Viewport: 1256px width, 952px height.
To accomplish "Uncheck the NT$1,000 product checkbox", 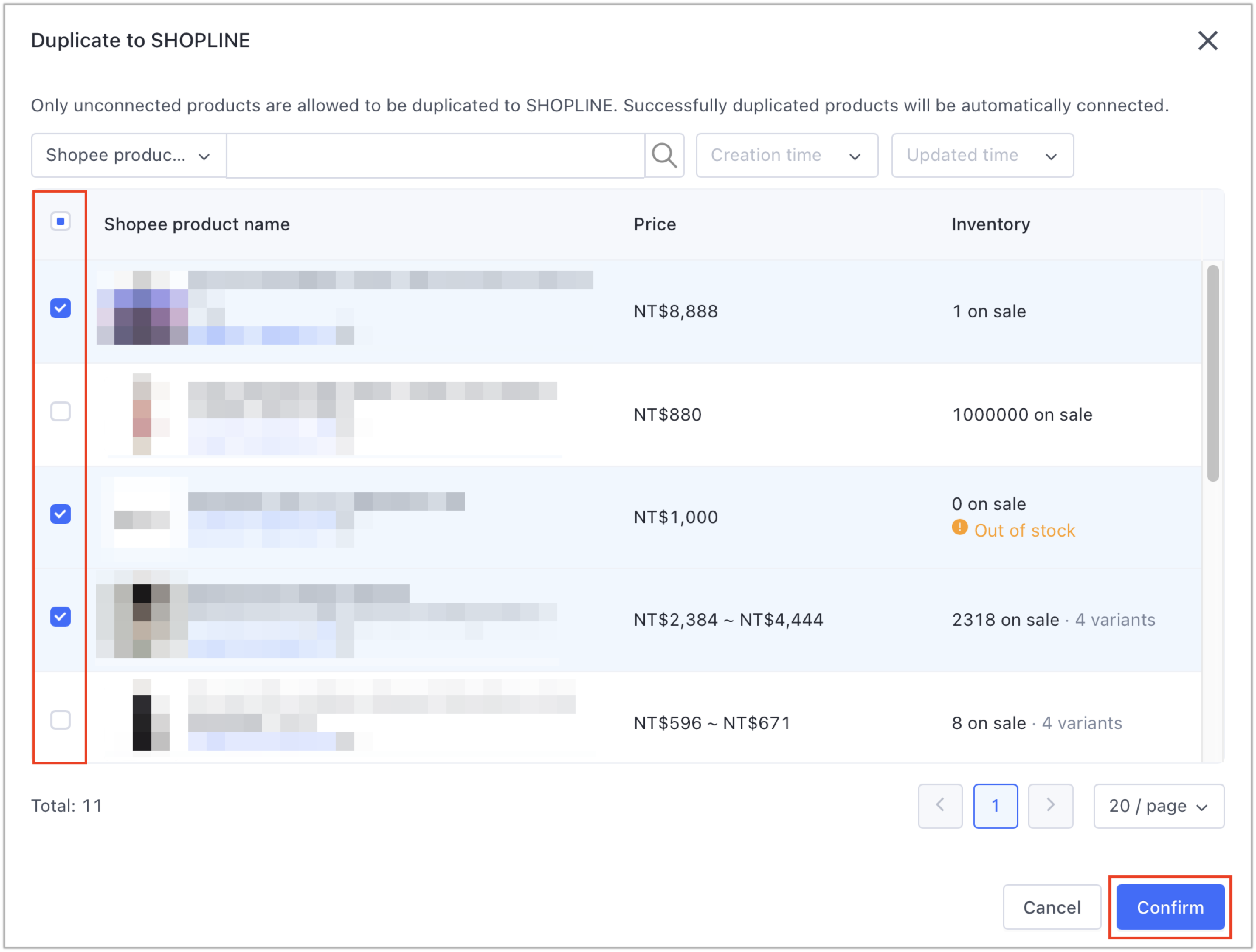I will pos(61,514).
